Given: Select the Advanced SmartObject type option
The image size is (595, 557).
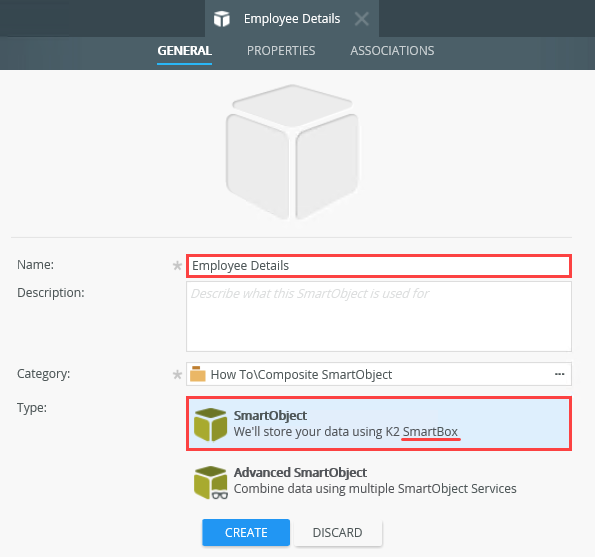Looking at the screenshot, I should click(x=379, y=481).
